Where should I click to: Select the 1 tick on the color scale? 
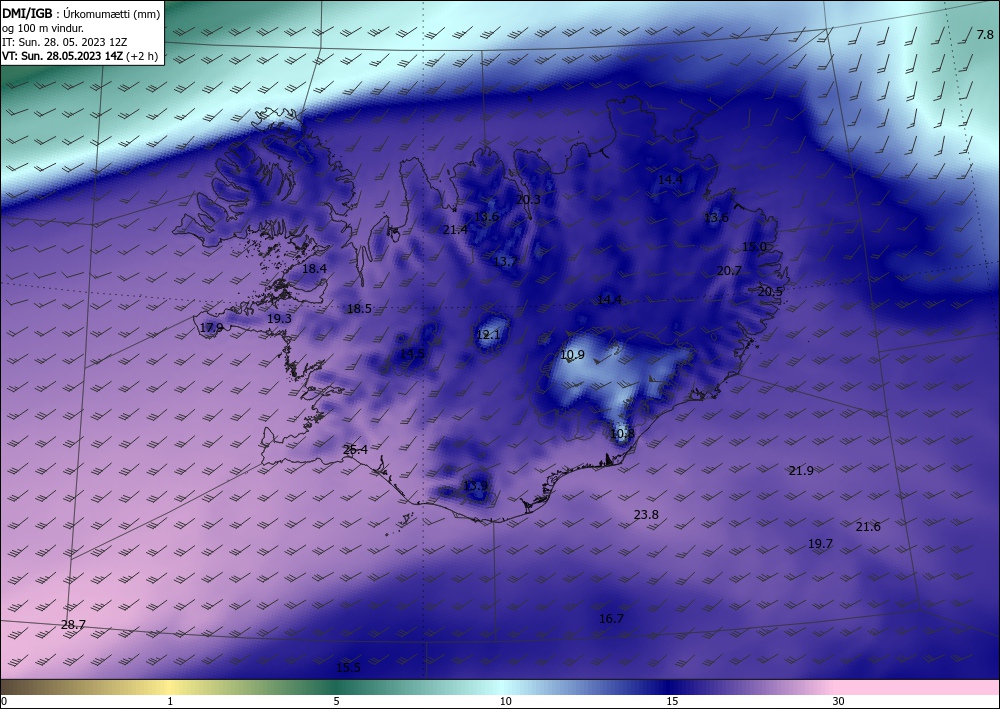click(170, 701)
